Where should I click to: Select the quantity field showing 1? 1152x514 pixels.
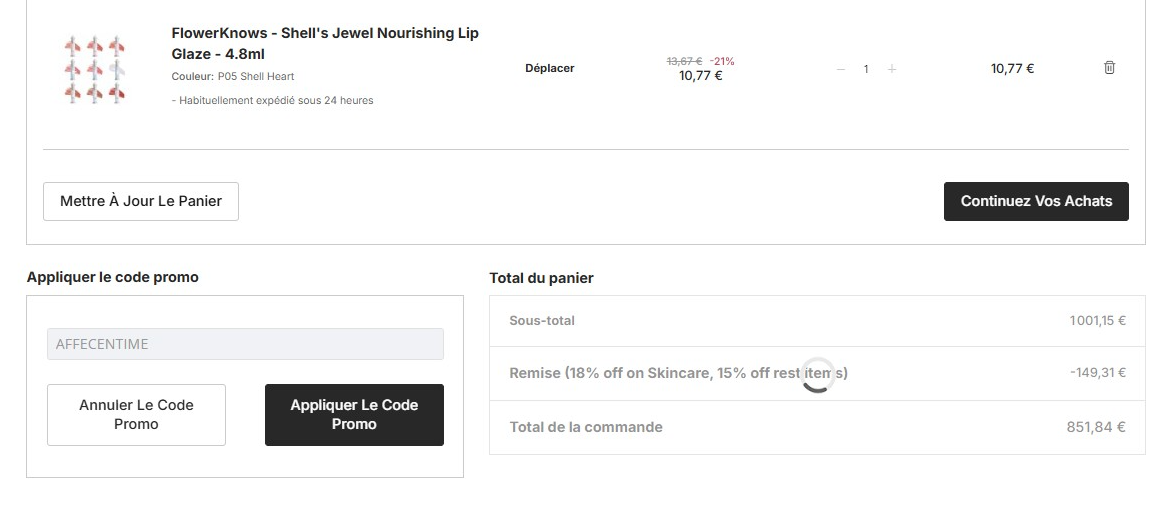866,69
